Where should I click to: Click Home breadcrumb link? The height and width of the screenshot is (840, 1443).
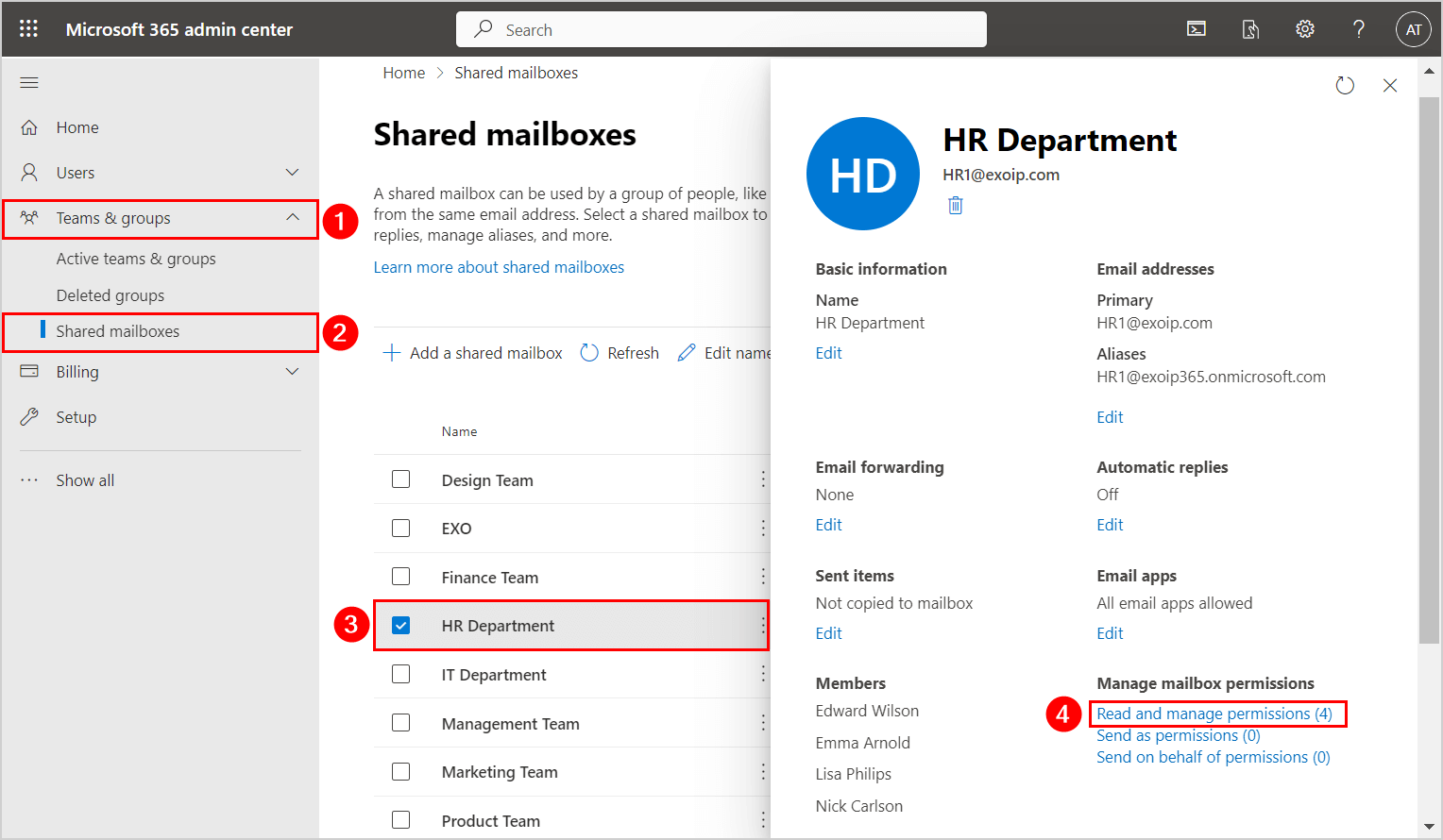(x=404, y=73)
